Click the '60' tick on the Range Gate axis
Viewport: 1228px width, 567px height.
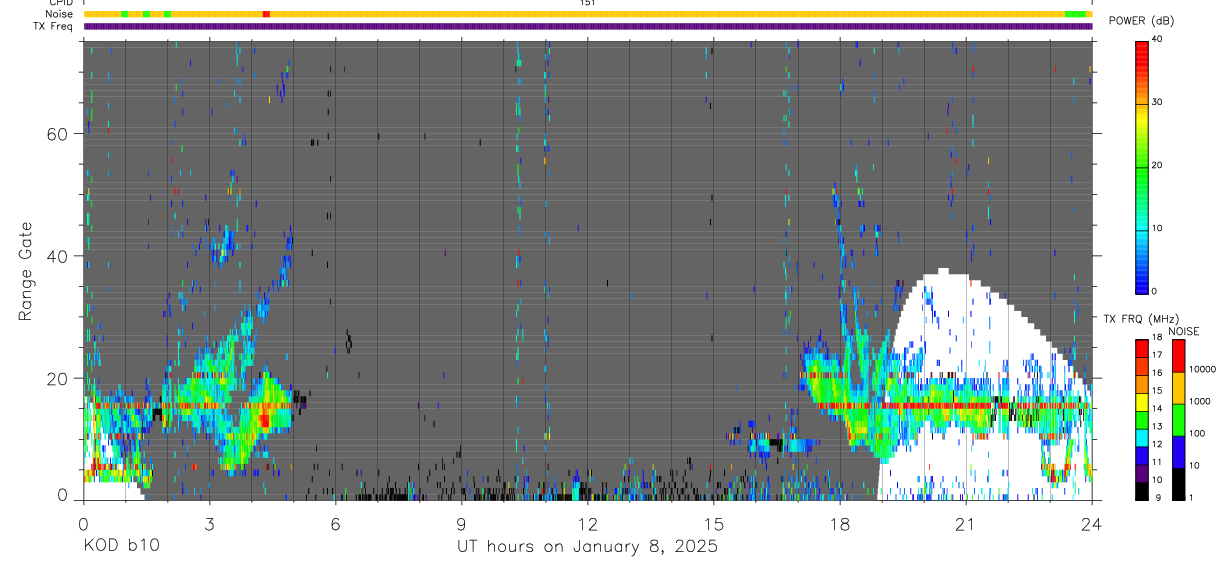58,134
